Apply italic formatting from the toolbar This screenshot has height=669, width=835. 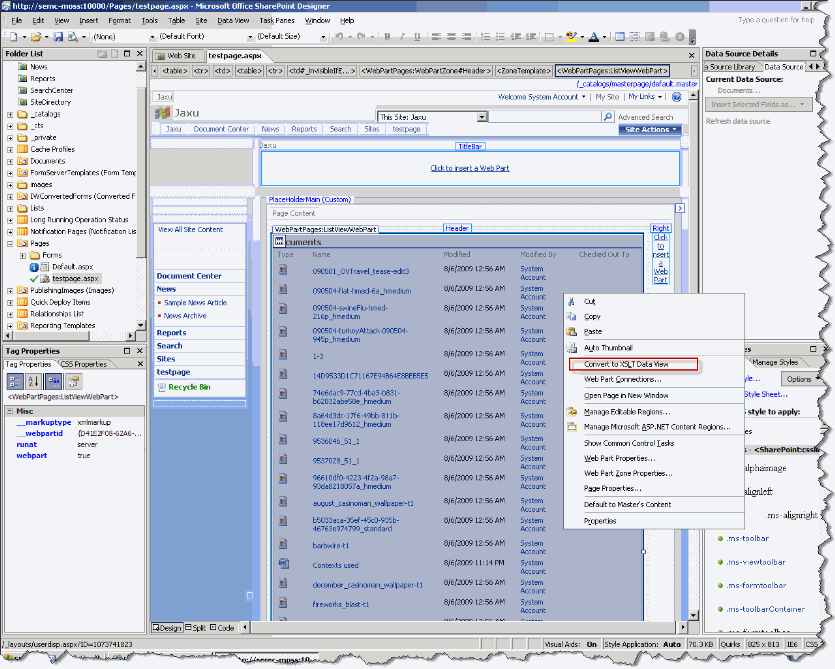coord(401,36)
